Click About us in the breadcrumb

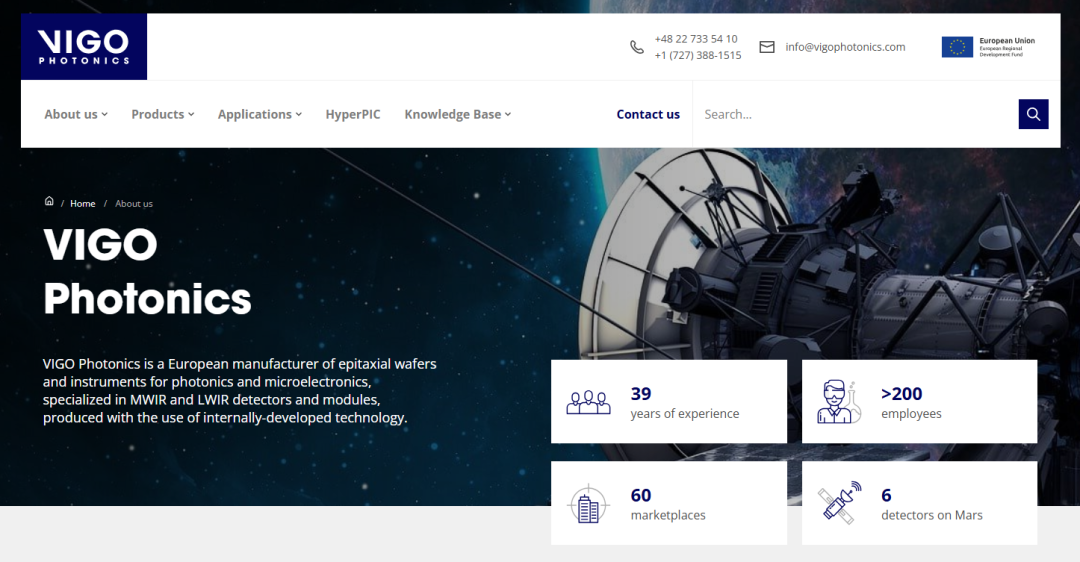[134, 204]
